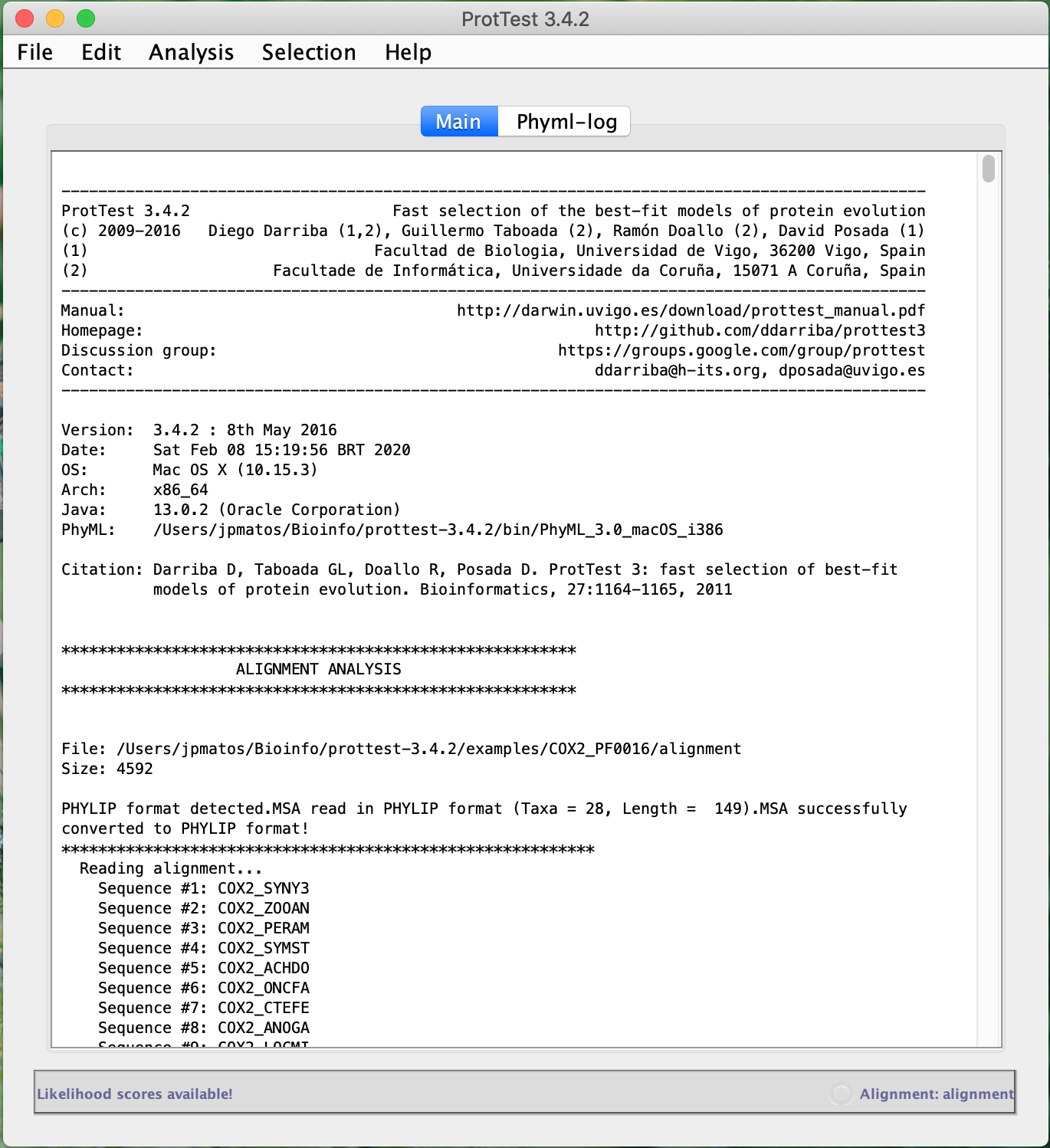Click the google groups discussion URL

(741, 350)
